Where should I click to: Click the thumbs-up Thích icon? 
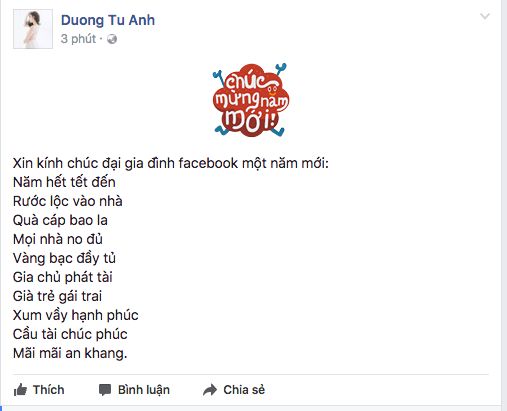(20, 390)
